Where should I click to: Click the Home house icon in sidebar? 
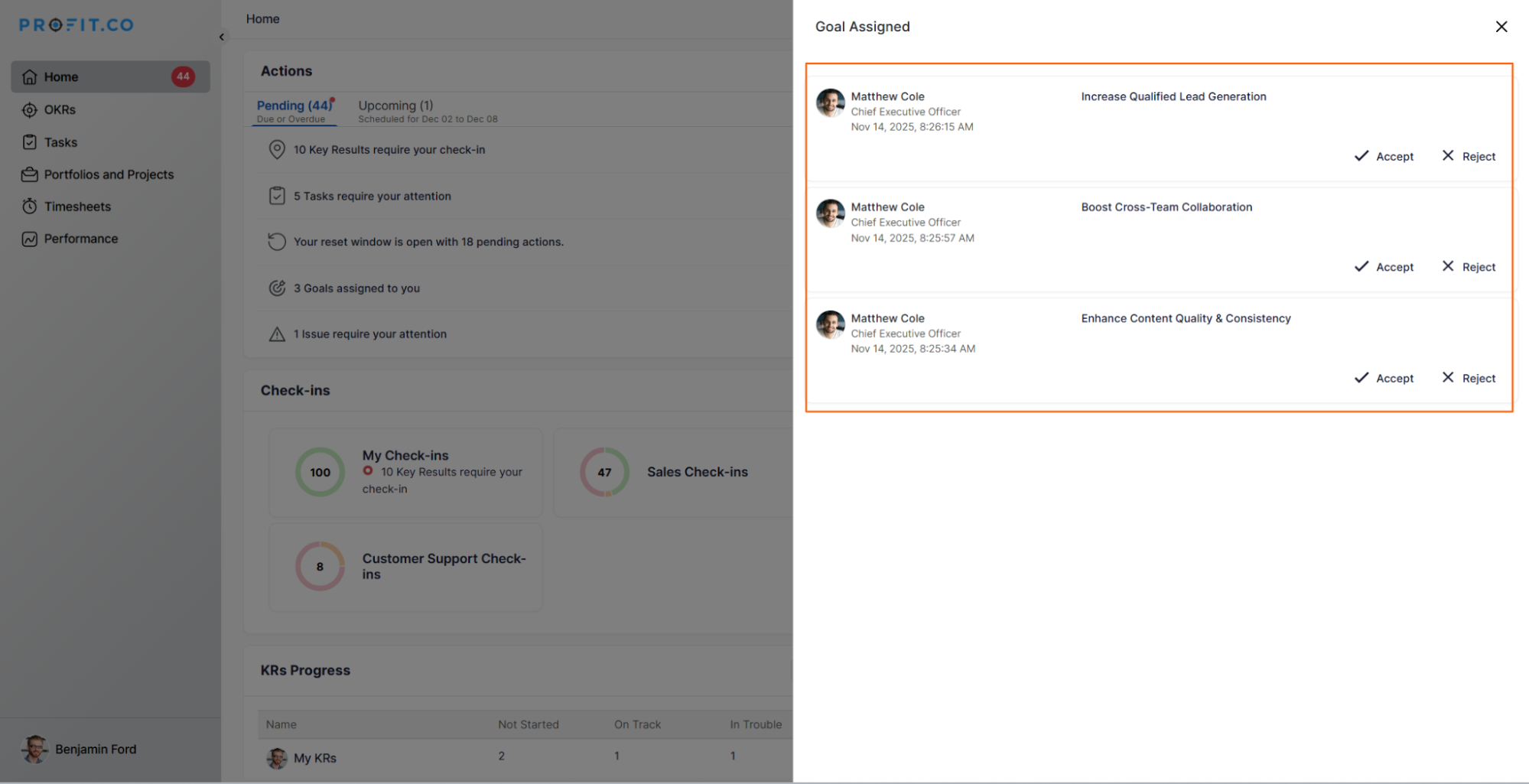pyautogui.click(x=29, y=77)
